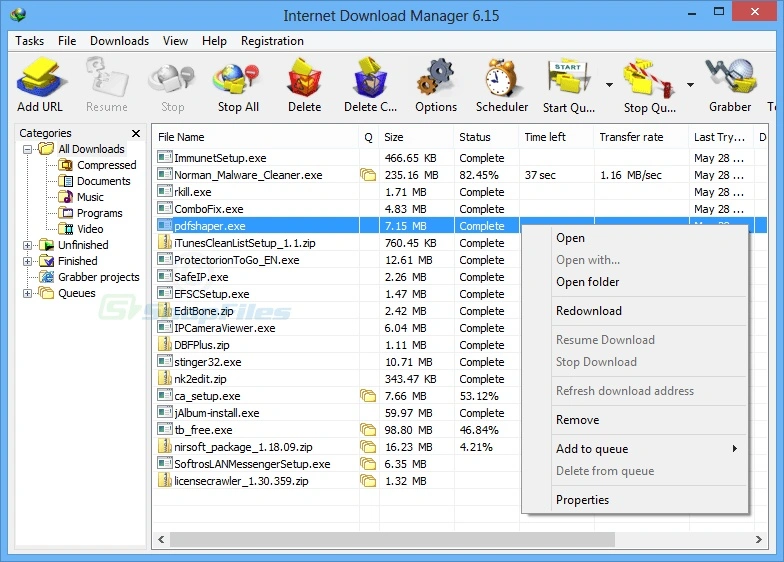Select the nk2edit.zip download row

(338, 379)
